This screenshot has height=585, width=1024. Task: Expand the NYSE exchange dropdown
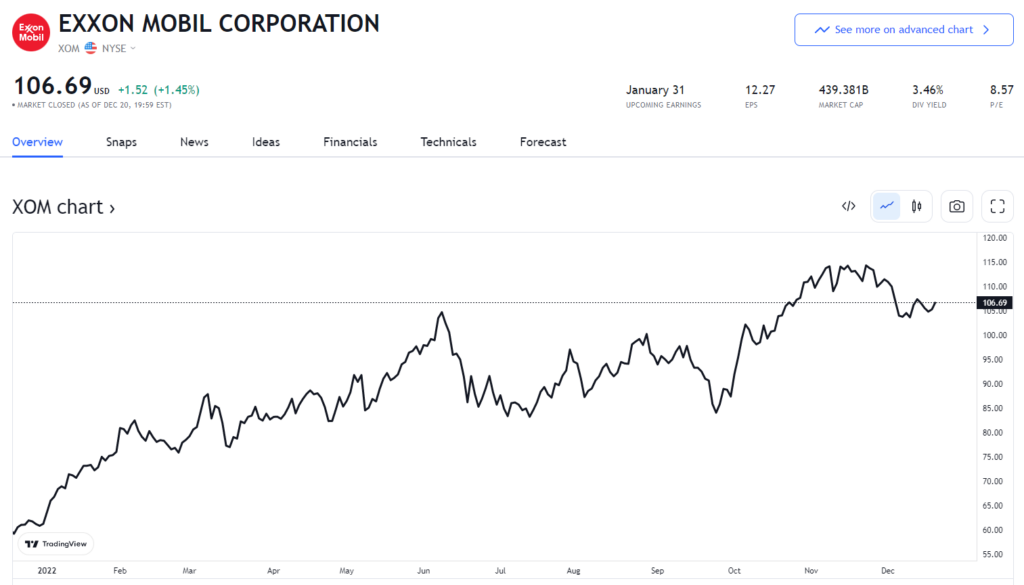tap(119, 48)
